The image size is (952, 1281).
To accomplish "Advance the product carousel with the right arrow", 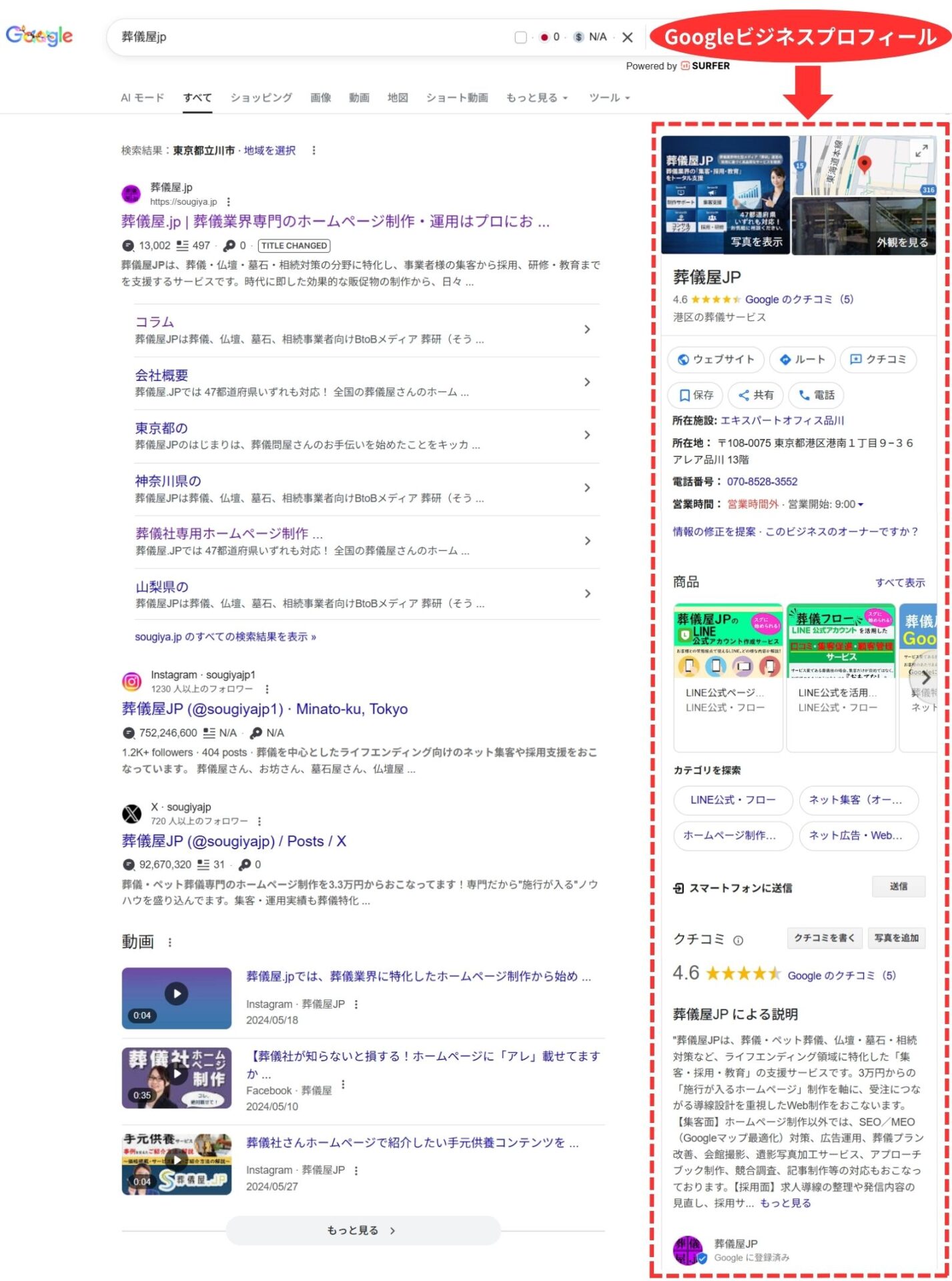I will tap(925, 677).
